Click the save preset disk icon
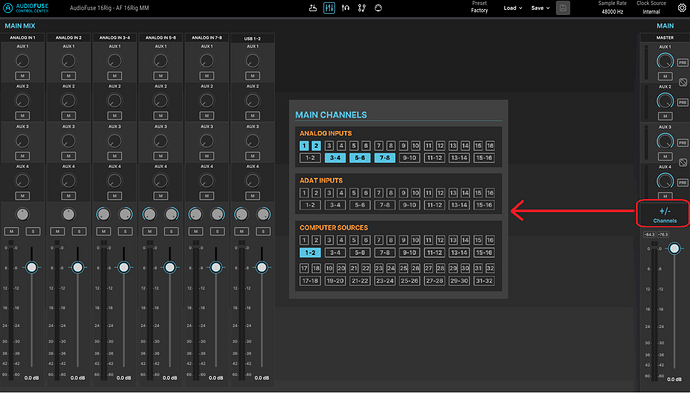The width and height of the screenshot is (690, 393). pyautogui.click(x=563, y=8)
